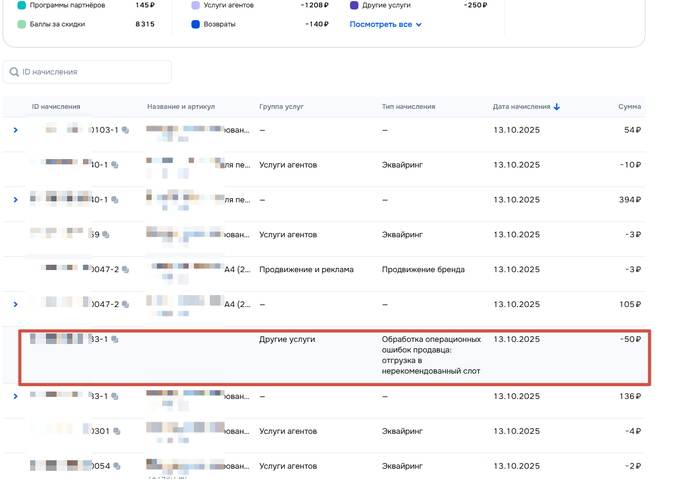Viewport: 700px width, 483px height.
Task: Expand the row with sum 105 ₽
Action: [15, 305]
